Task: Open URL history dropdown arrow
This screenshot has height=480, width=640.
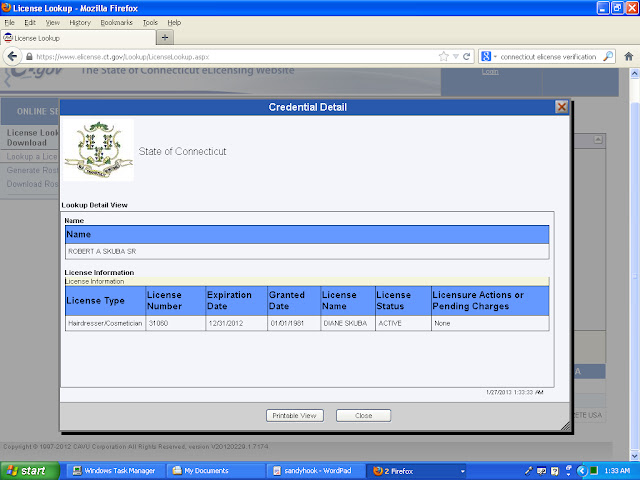Action: click(456, 56)
